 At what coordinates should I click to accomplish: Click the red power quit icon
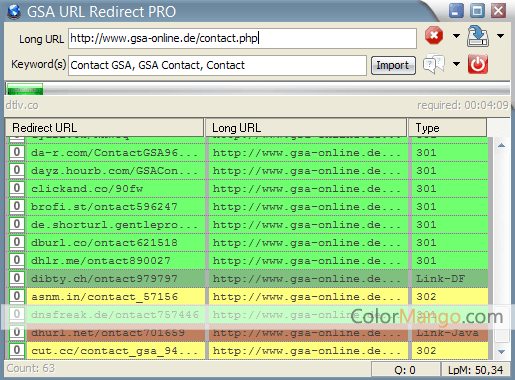[x=478, y=64]
